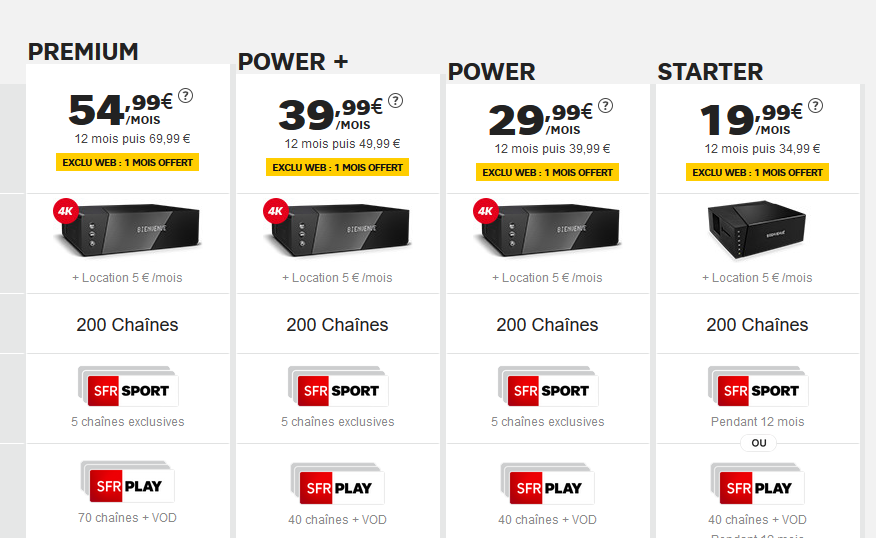Image resolution: width=876 pixels, height=538 pixels.
Task: Select the Power + offer heading
Action: point(293,62)
